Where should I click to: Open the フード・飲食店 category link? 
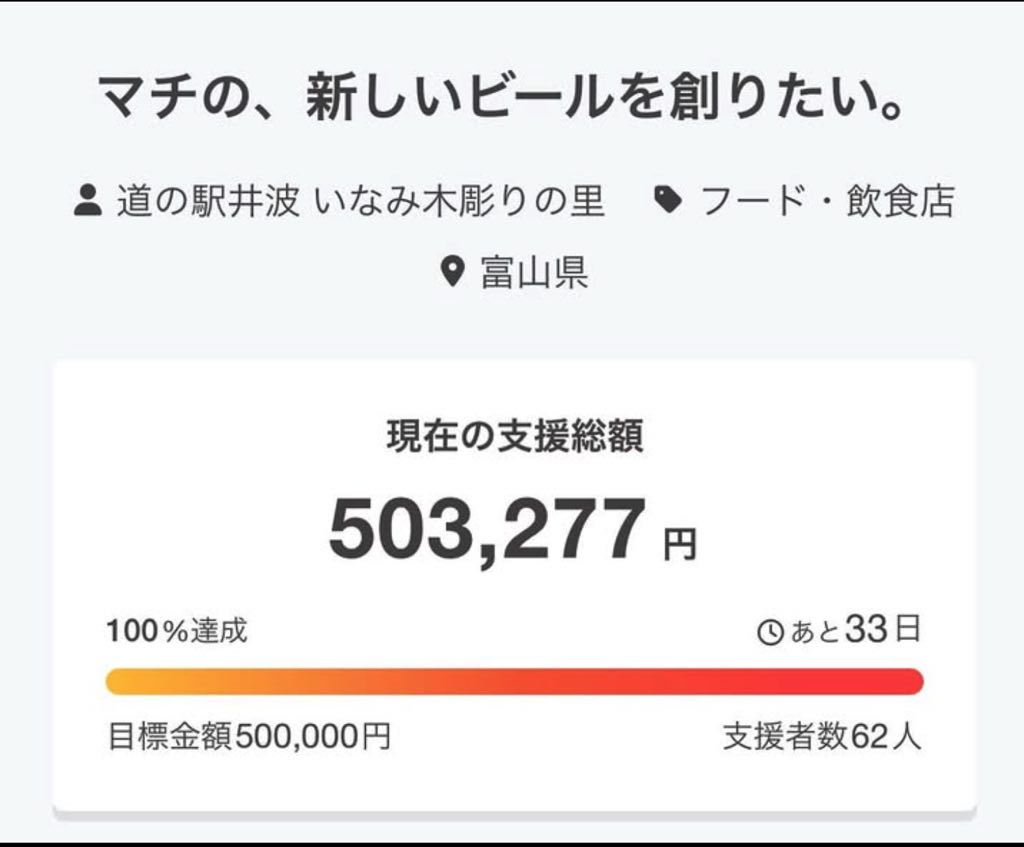828,200
